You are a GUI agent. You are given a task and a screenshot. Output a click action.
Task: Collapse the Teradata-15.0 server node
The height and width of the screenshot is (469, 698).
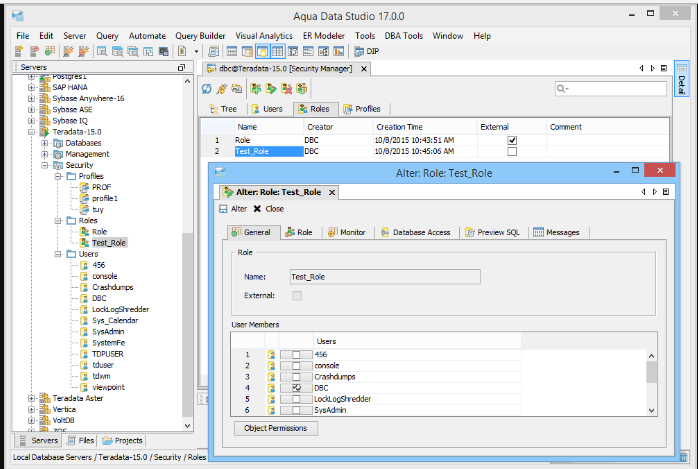(32, 131)
